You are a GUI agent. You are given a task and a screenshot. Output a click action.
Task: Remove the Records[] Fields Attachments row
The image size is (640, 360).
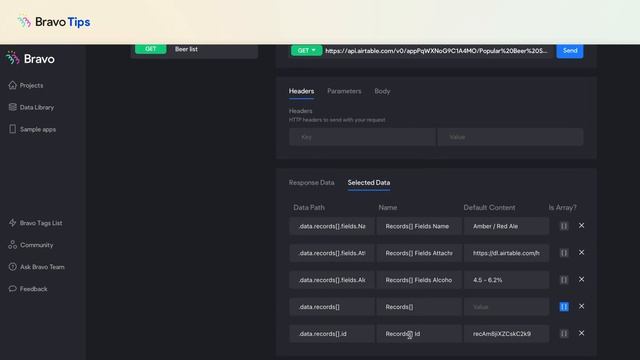(582, 253)
